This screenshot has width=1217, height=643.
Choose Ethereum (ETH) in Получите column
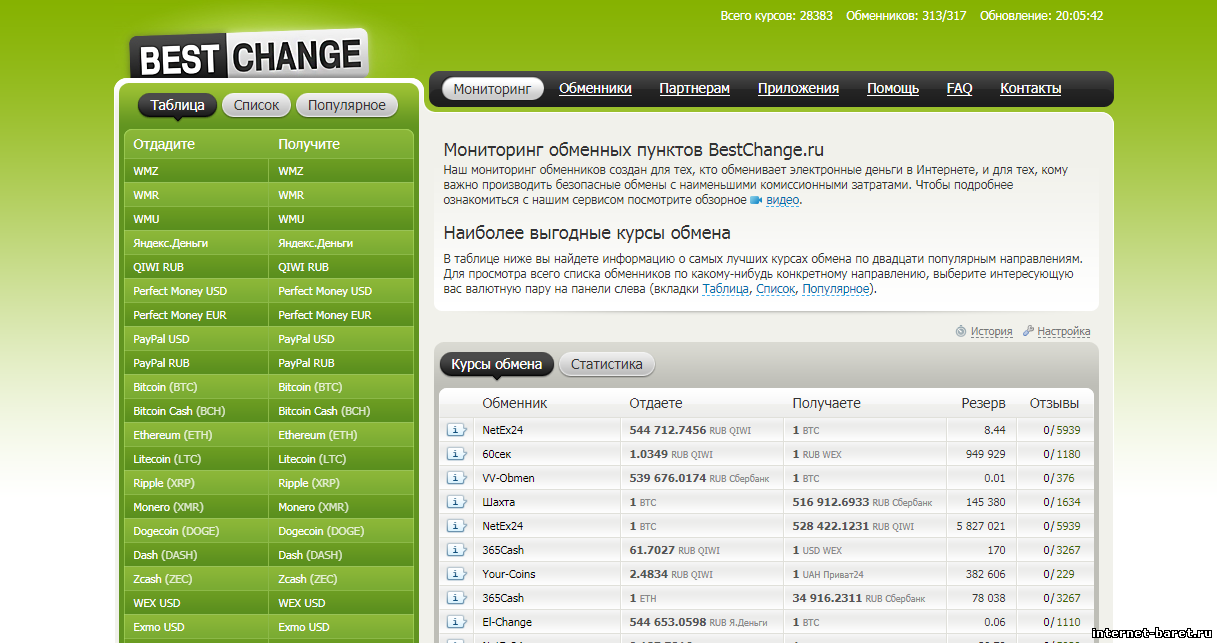point(315,435)
